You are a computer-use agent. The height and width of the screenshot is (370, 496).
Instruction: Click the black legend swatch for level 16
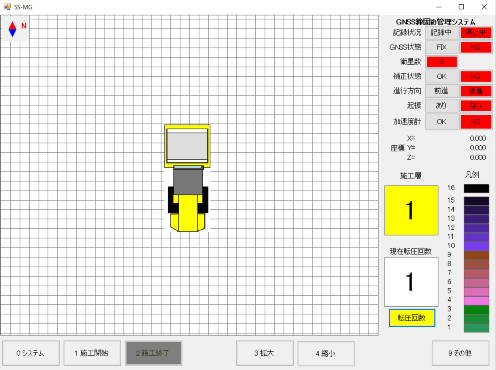pos(476,188)
